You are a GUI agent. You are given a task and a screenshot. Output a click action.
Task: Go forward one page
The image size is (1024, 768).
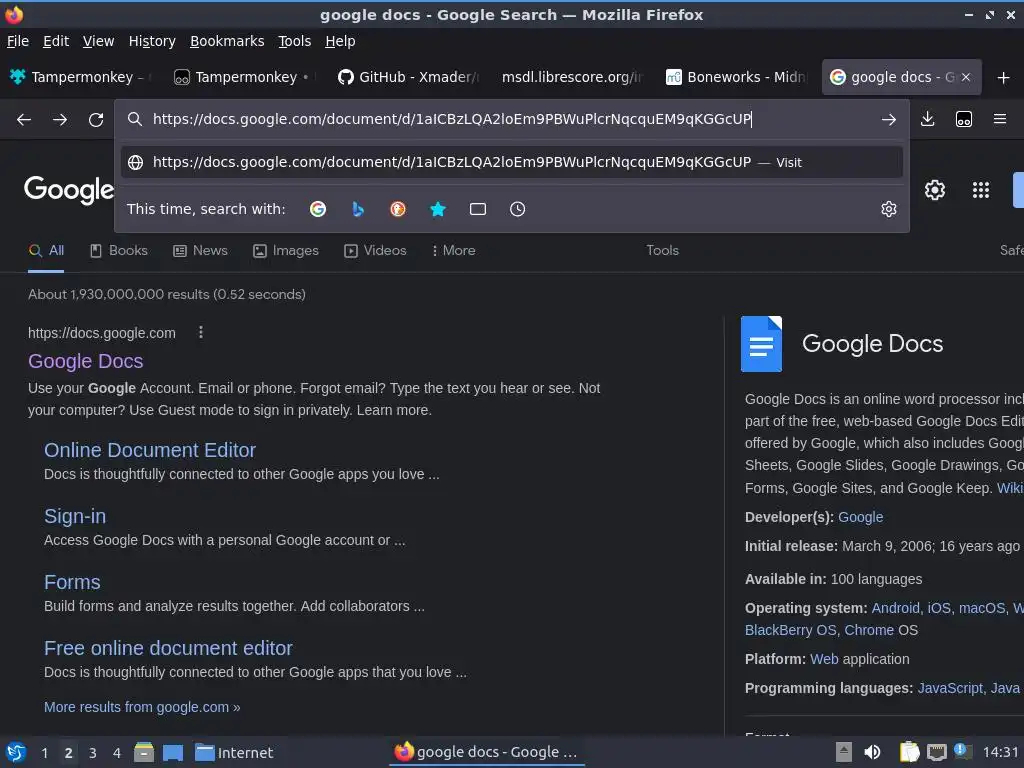click(x=60, y=120)
